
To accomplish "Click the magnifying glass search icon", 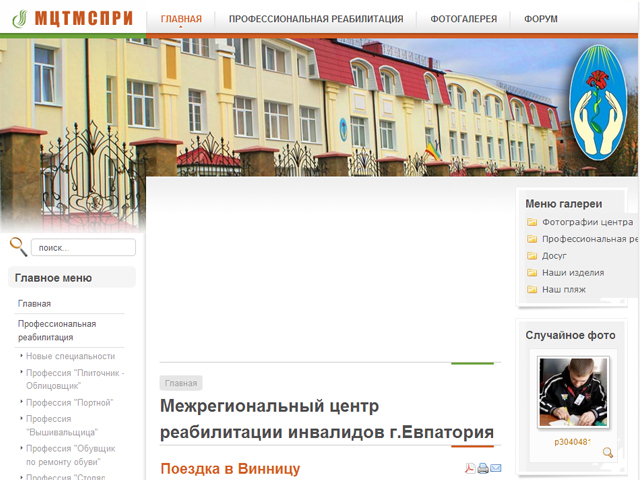I will click(x=18, y=247).
